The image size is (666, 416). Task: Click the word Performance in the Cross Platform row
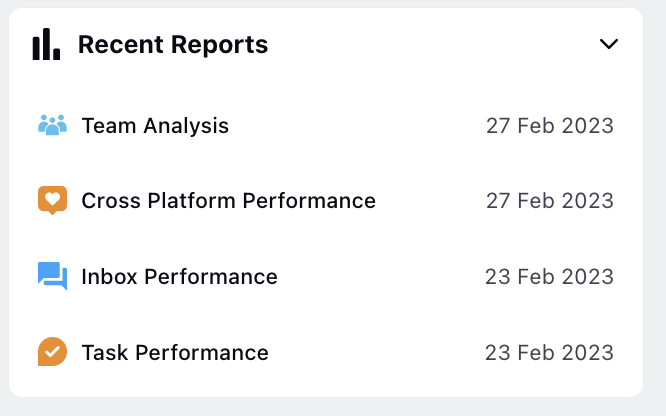pos(309,201)
